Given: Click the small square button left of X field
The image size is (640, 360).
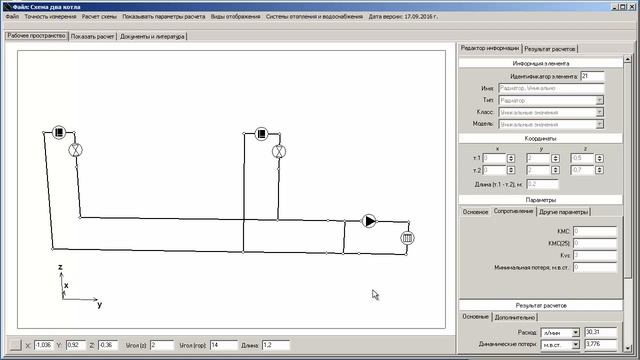Looking at the screenshot, I should point(16,345).
